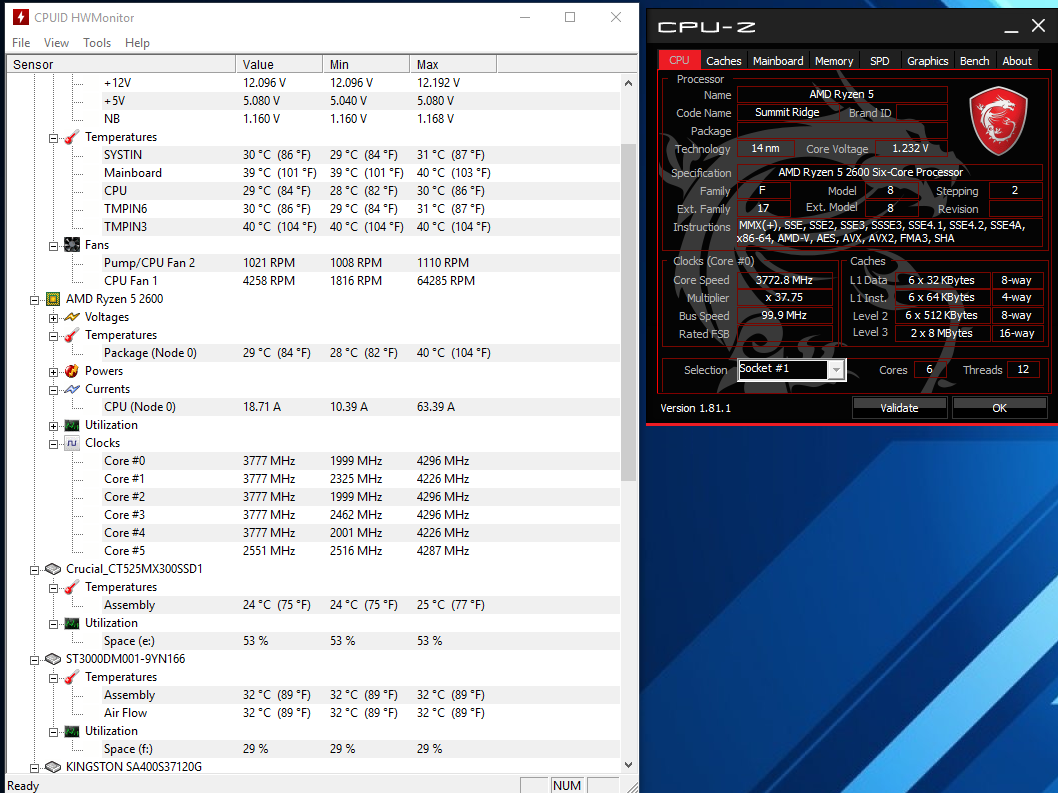Click the thermometer icon beside Ryzen Temperatures
Viewport: 1058px width, 793px height.
click(72, 335)
